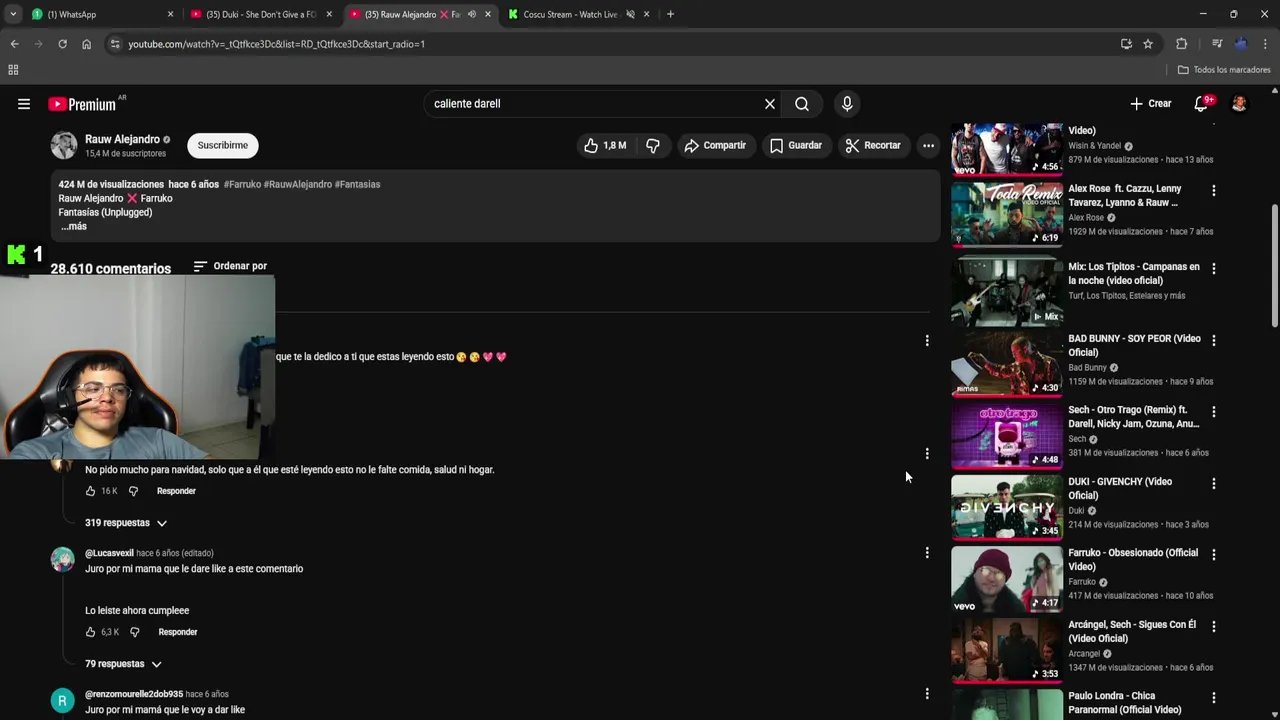This screenshot has width=1280, height=720.
Task: Open Rauw Alejandro channel name
Action: 122,139
